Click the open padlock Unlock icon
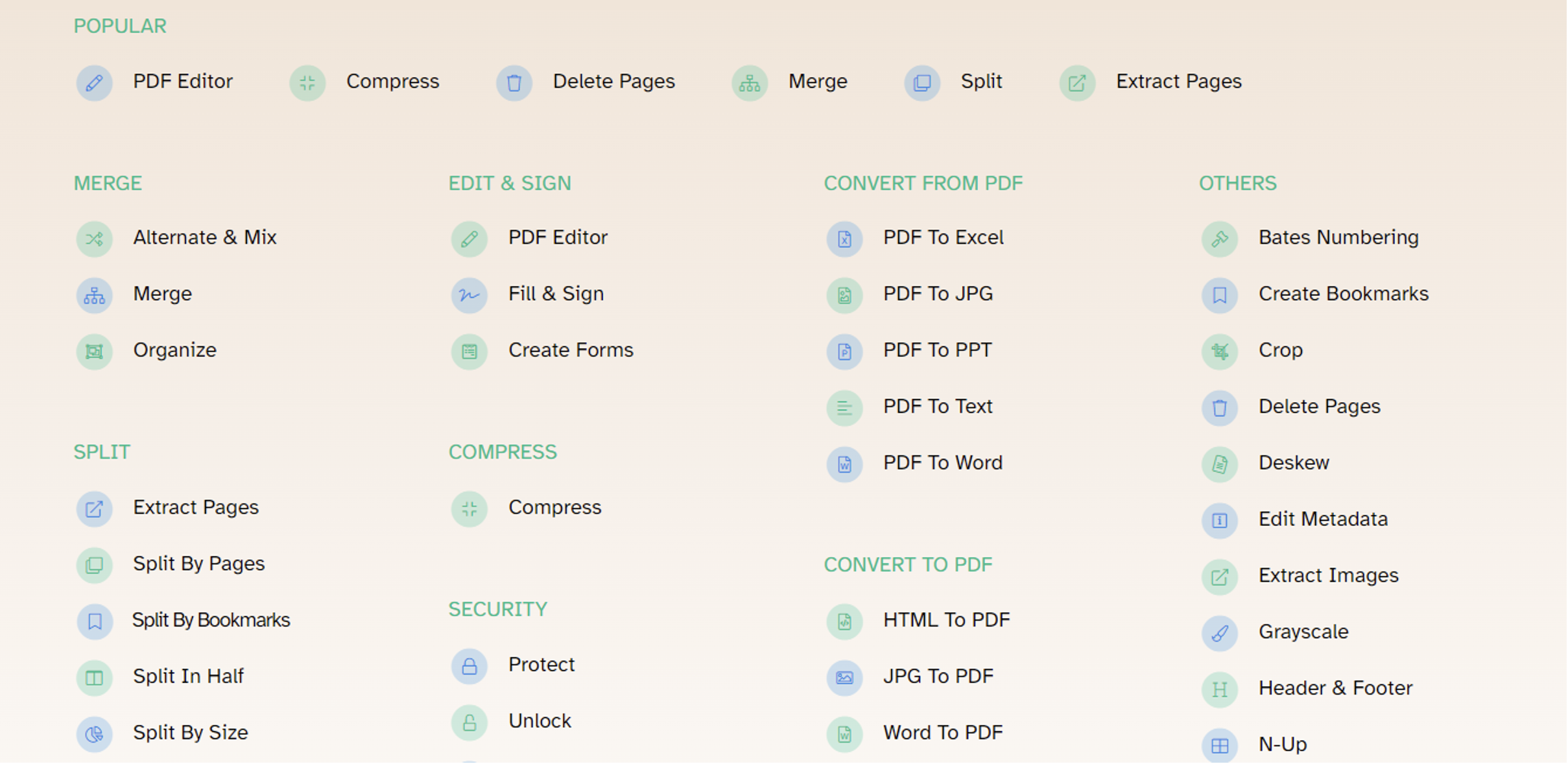The image size is (1568, 764). pyautogui.click(x=469, y=722)
